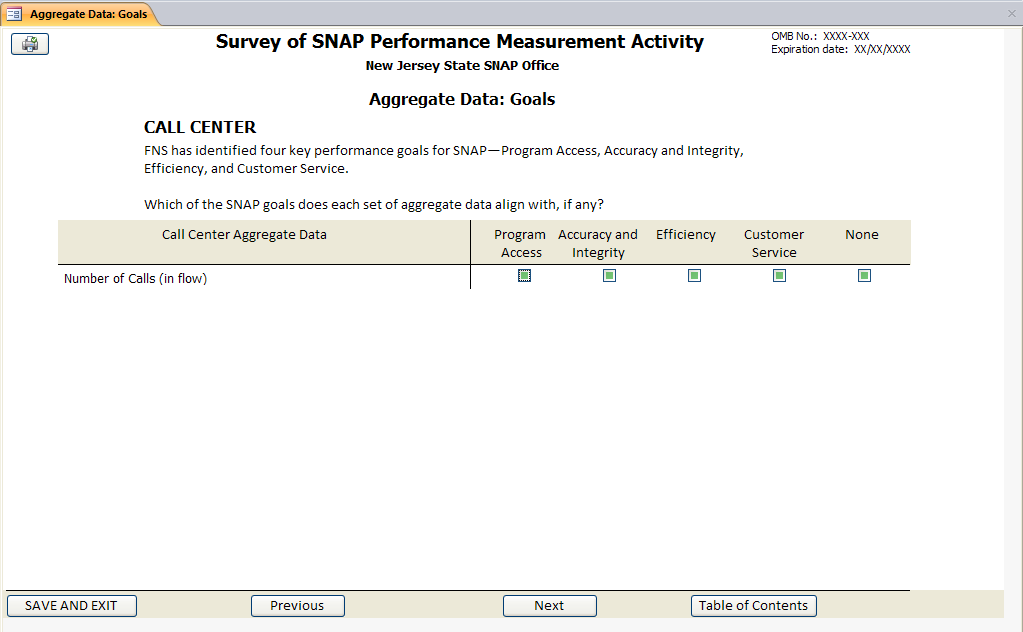Click the Number of Calls (in flow) row label
Screen dimensions: 1023x632
click(135, 279)
